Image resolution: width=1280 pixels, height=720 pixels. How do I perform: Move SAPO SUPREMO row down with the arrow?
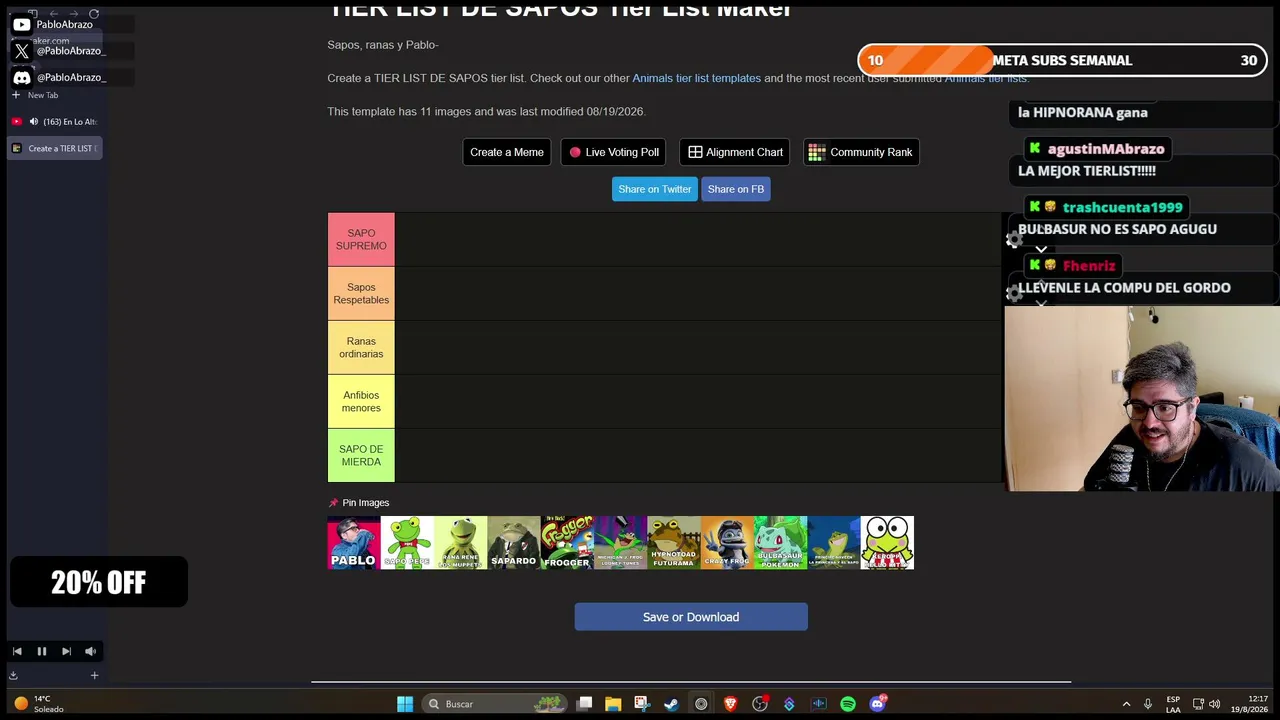1041,249
